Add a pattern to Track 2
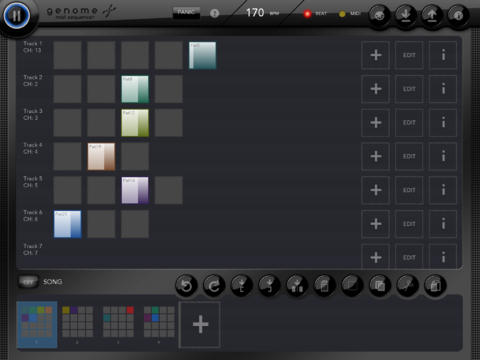This screenshot has width=480, height=360. click(x=376, y=89)
